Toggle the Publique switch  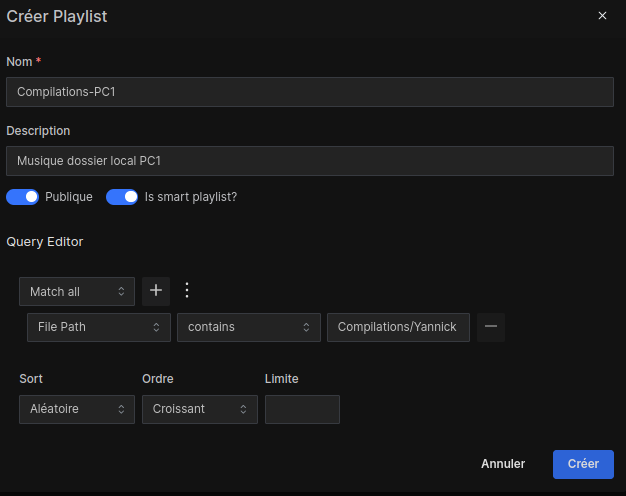point(22,197)
